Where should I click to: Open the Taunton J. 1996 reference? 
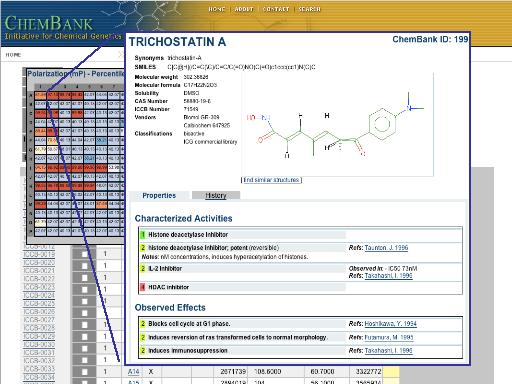386,248
